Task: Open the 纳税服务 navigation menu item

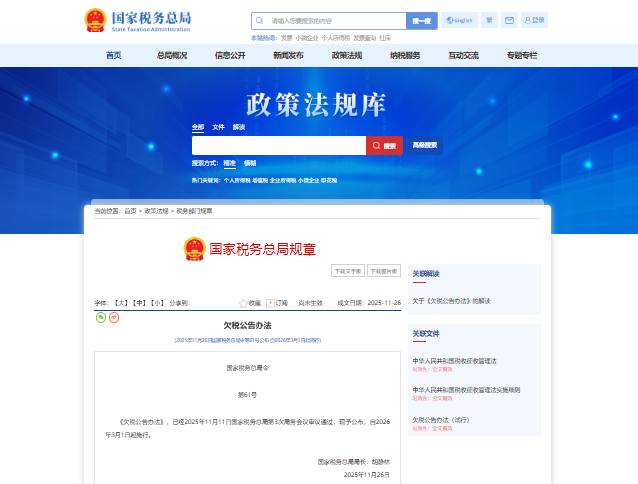Action: point(405,55)
